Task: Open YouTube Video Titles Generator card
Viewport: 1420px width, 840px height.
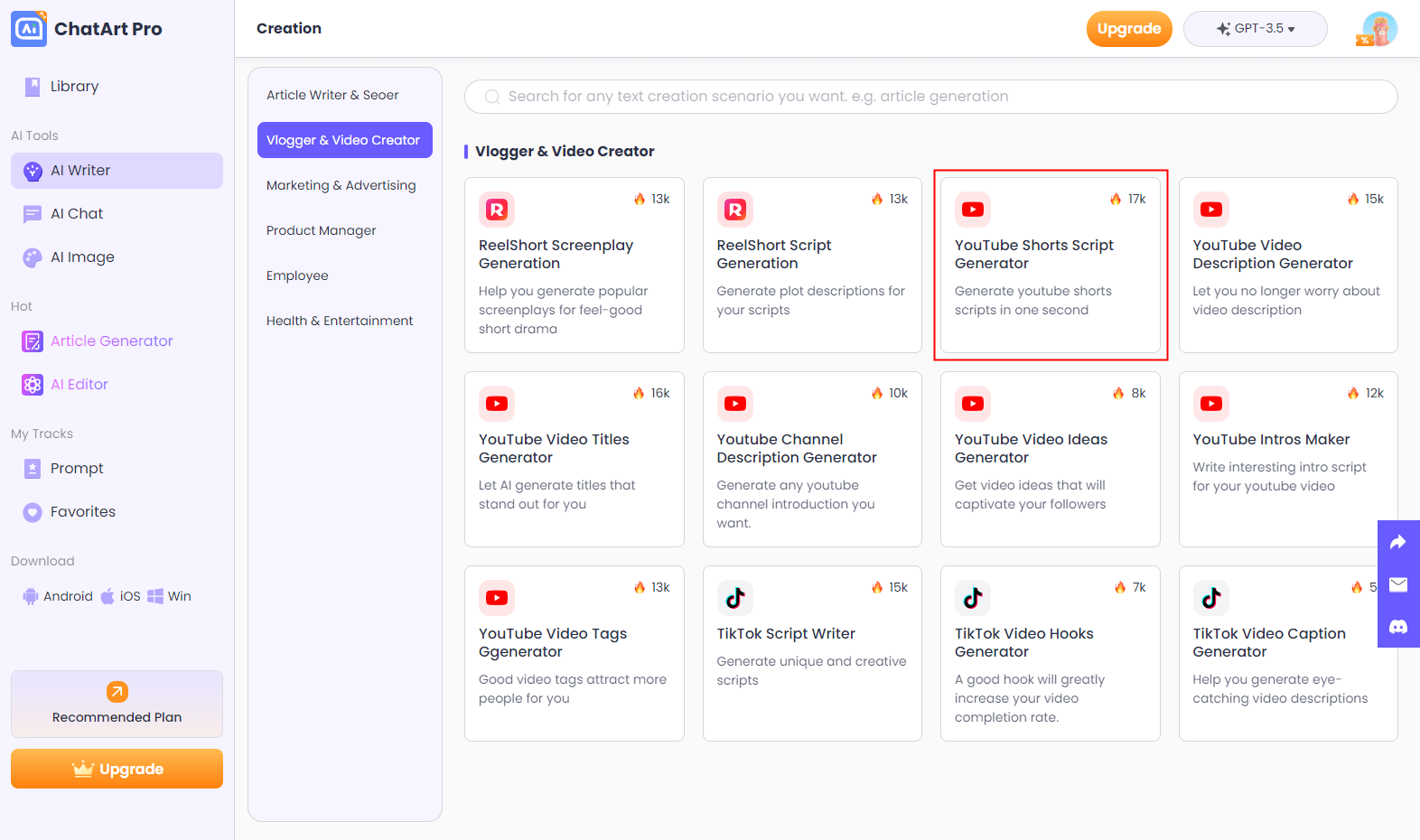Action: coord(575,460)
